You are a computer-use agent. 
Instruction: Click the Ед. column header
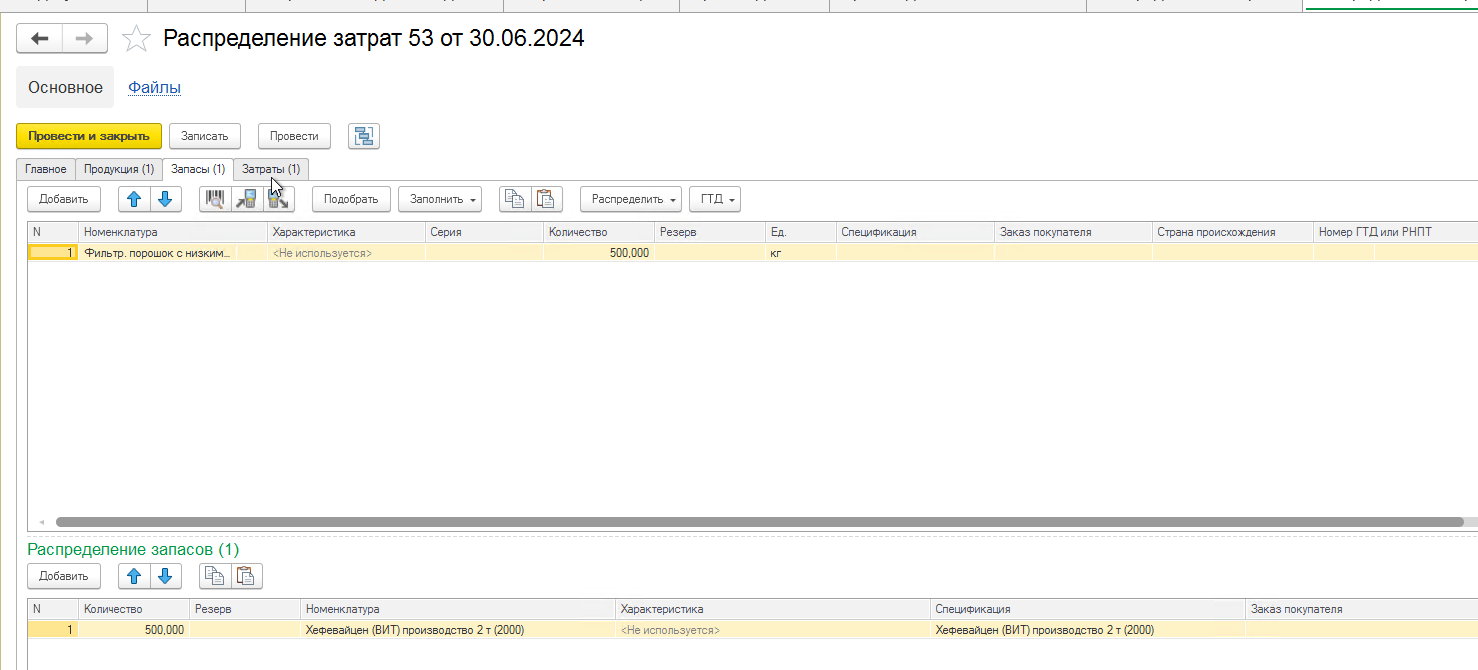point(801,232)
